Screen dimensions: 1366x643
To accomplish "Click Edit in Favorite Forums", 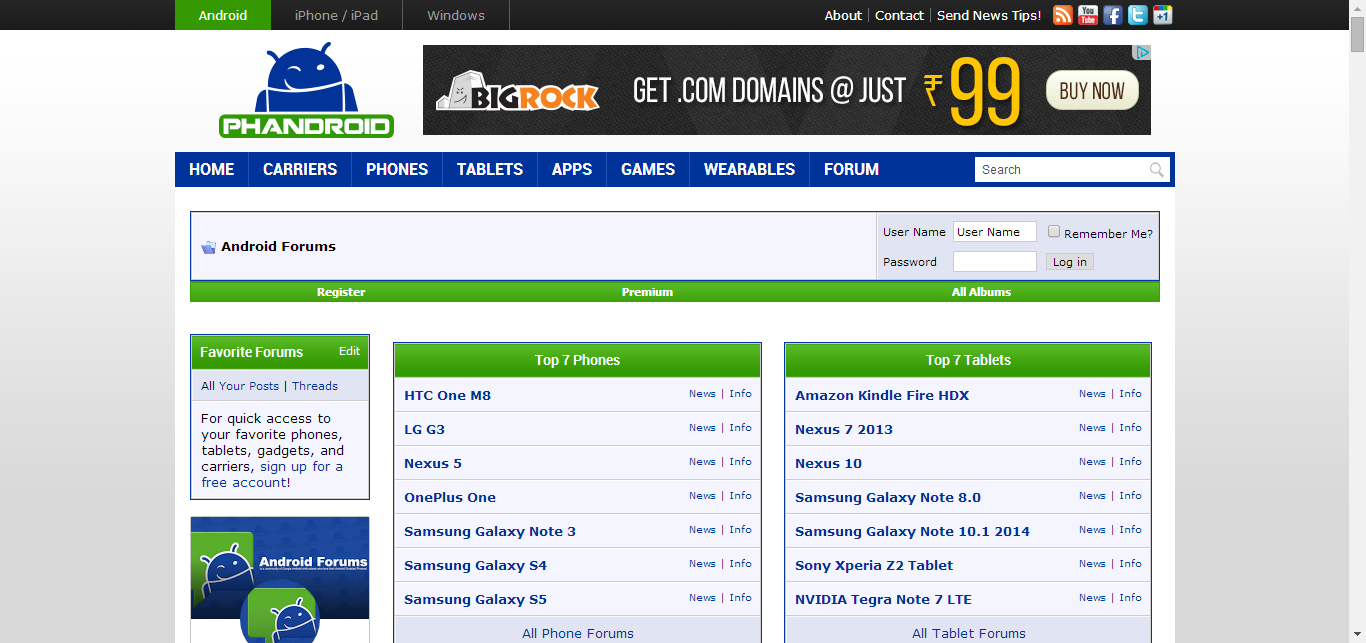I will click(x=349, y=351).
